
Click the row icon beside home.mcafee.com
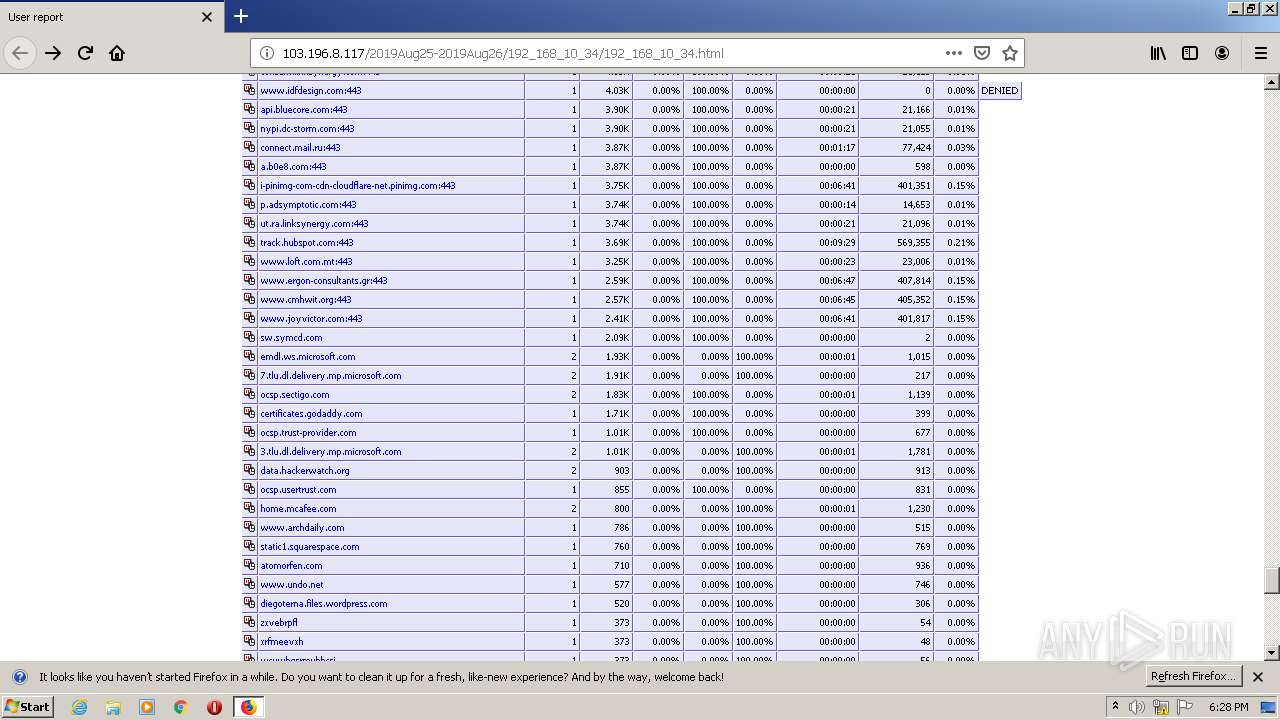pyautogui.click(x=250, y=508)
